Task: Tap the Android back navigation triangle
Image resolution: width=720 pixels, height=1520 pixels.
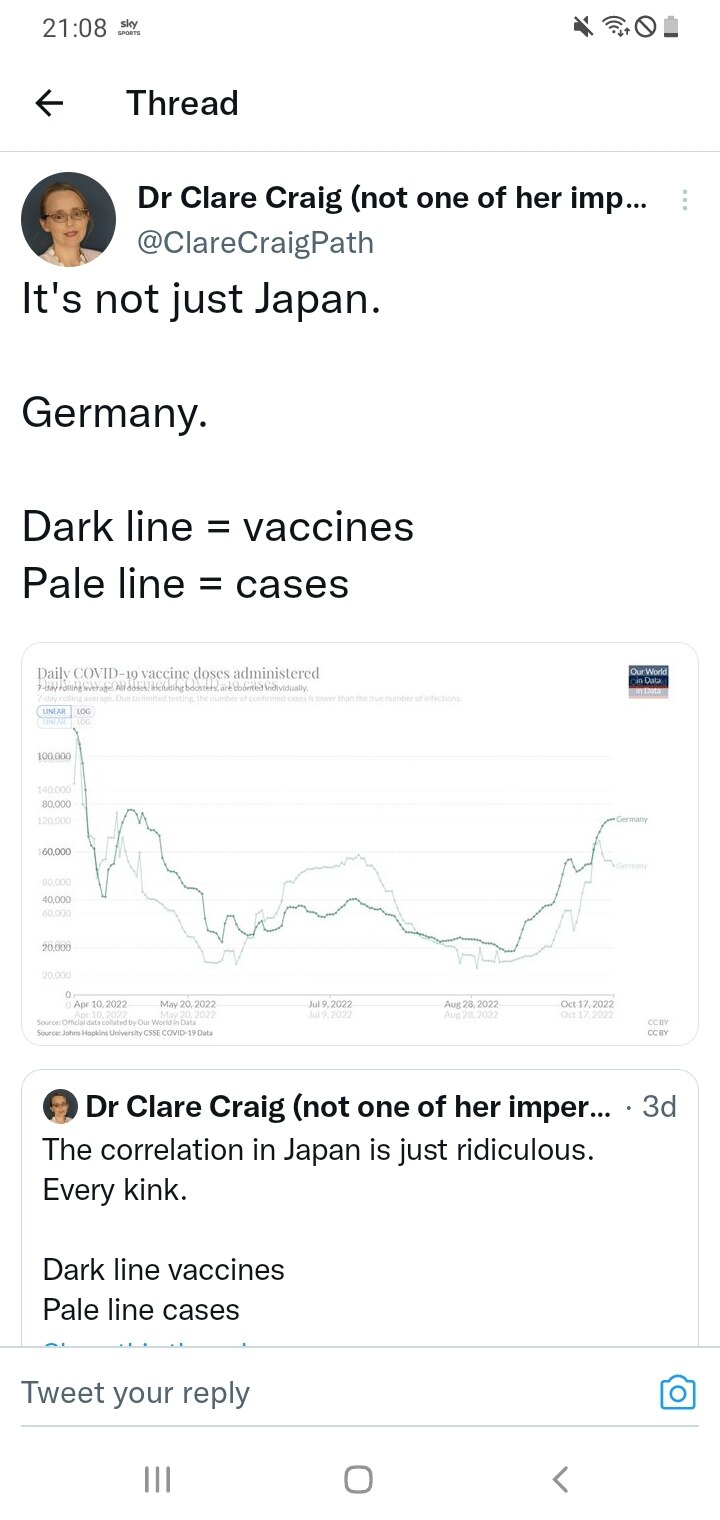Action: [x=560, y=1478]
